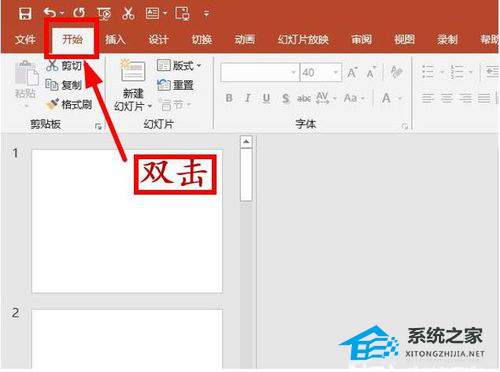Toggle italic formatting

coord(247,98)
